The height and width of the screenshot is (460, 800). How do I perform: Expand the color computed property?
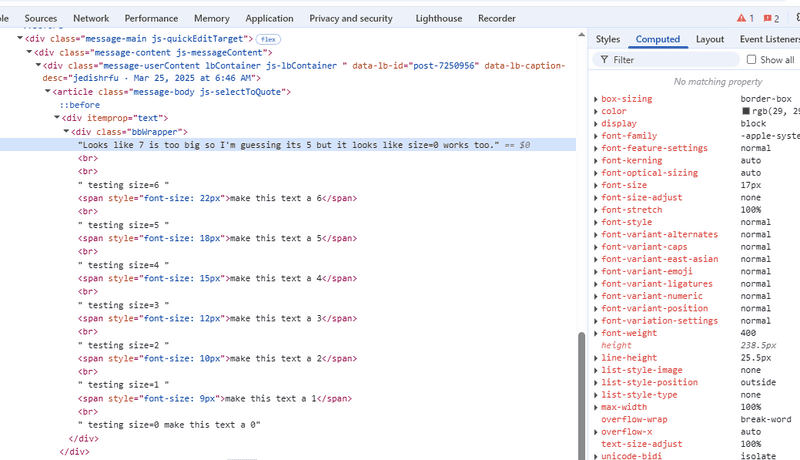(595, 111)
